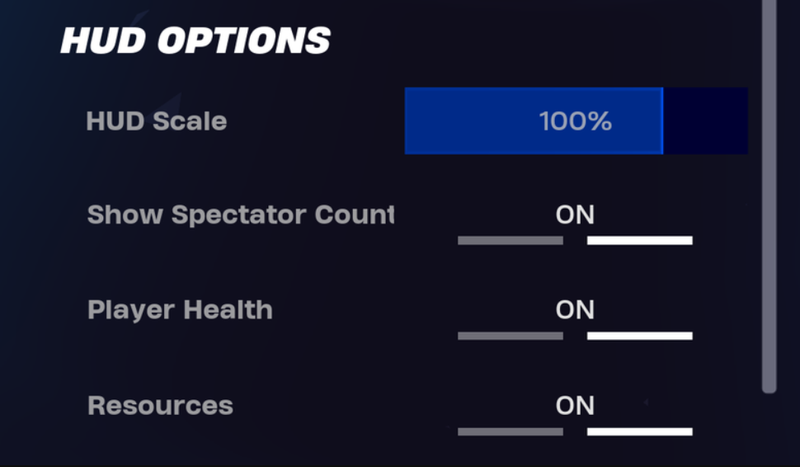Click the dark unfilled end of HUD Scale slider
Viewport: 800px width, 467px height.
(x=706, y=121)
